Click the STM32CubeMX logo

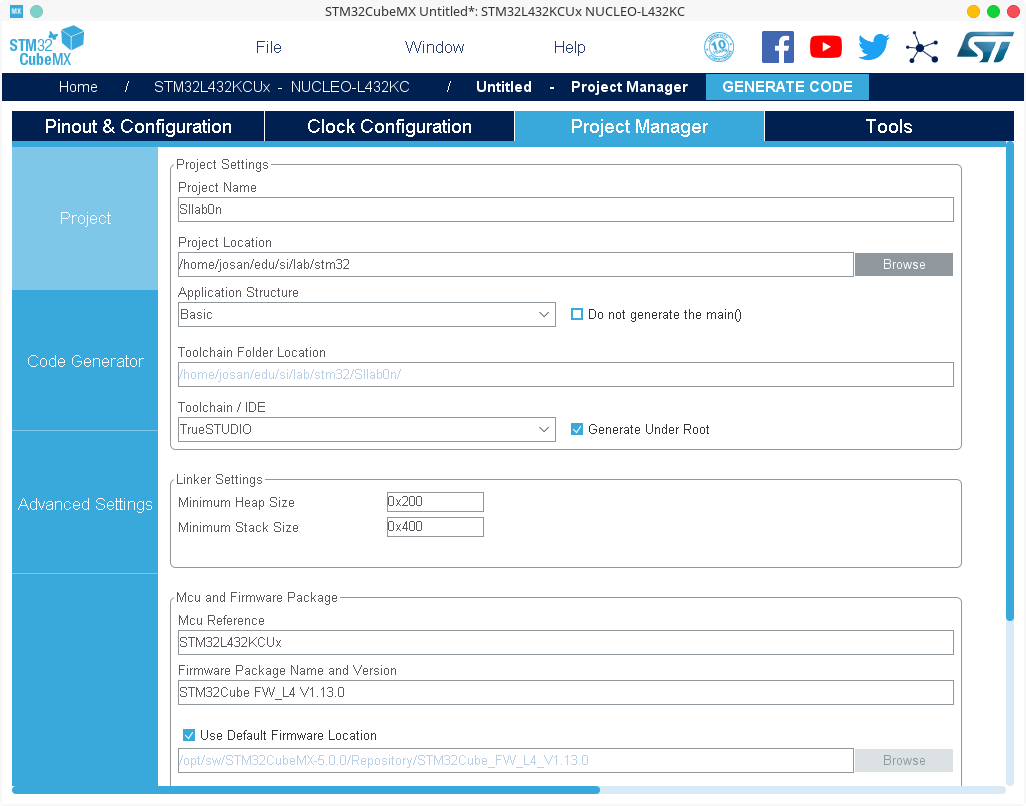[46, 46]
